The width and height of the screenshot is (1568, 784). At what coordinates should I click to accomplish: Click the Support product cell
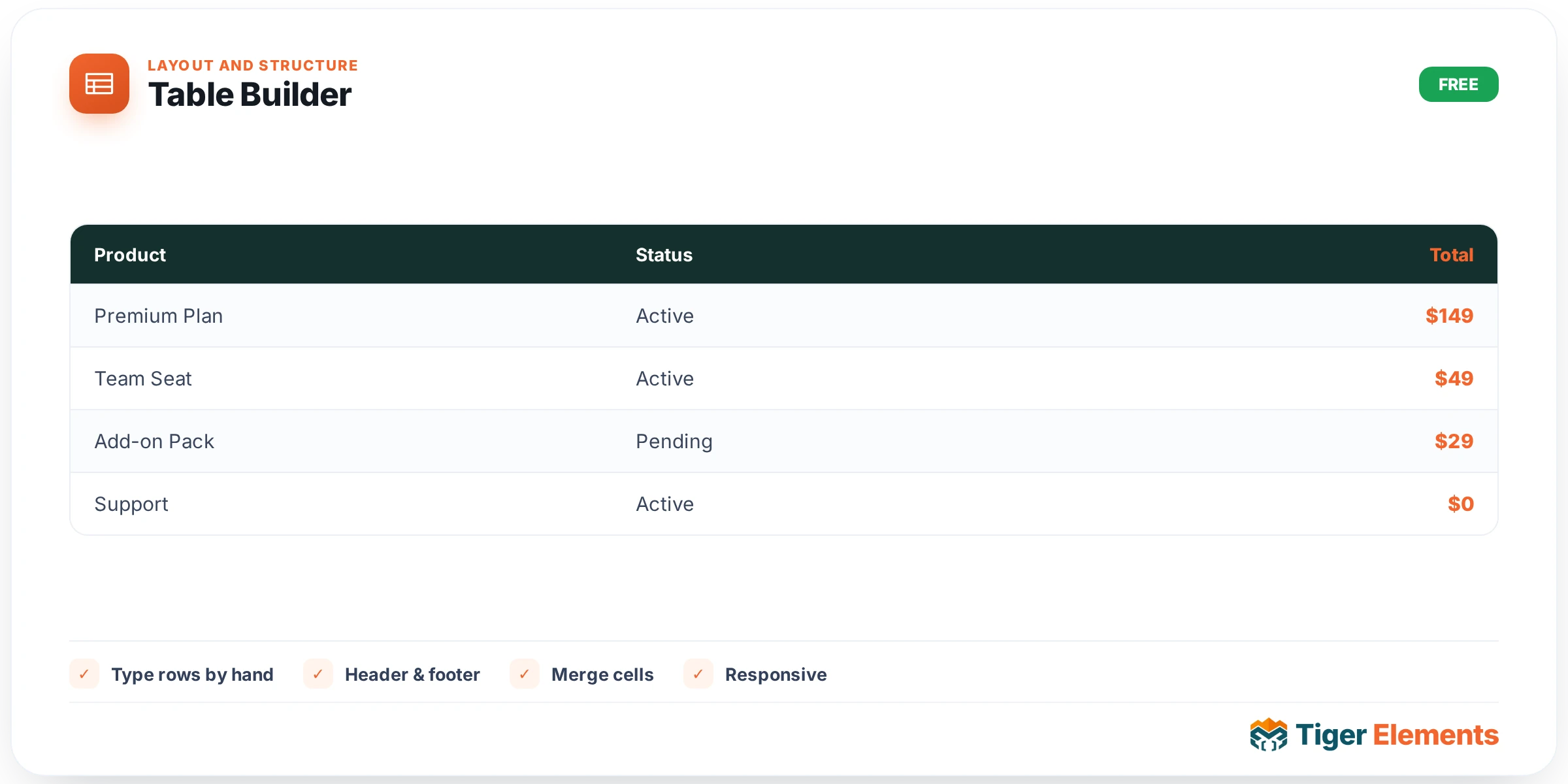(131, 504)
